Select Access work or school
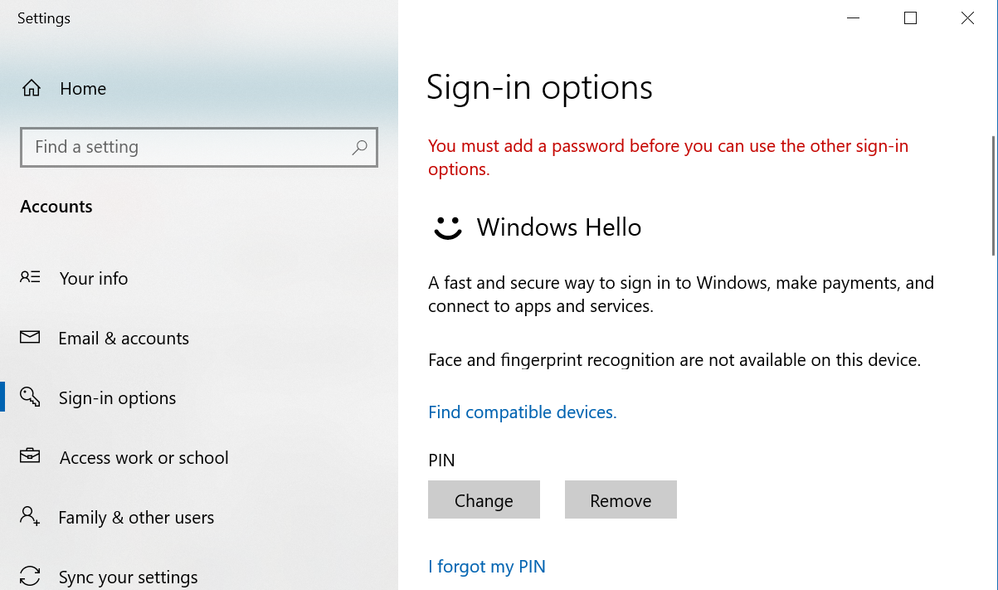 coord(143,457)
